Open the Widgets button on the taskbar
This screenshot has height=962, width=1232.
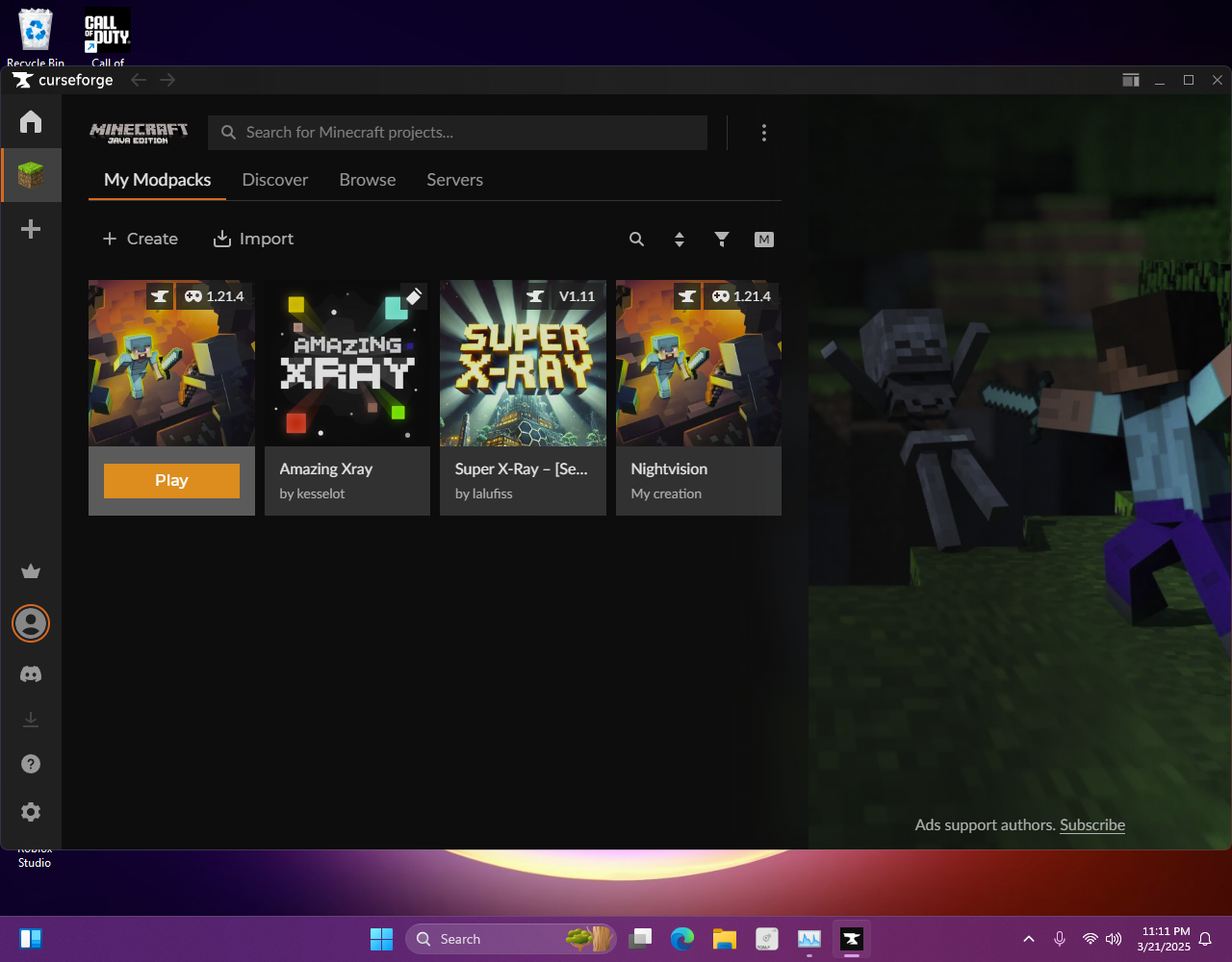(x=31, y=939)
